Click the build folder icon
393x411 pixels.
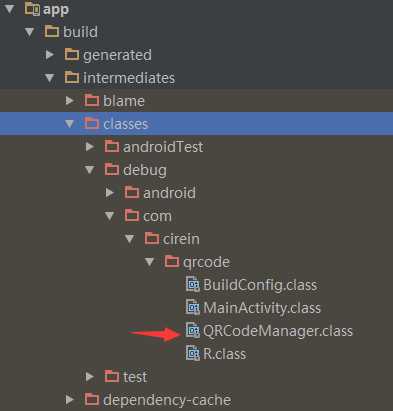pyautogui.click(x=52, y=32)
